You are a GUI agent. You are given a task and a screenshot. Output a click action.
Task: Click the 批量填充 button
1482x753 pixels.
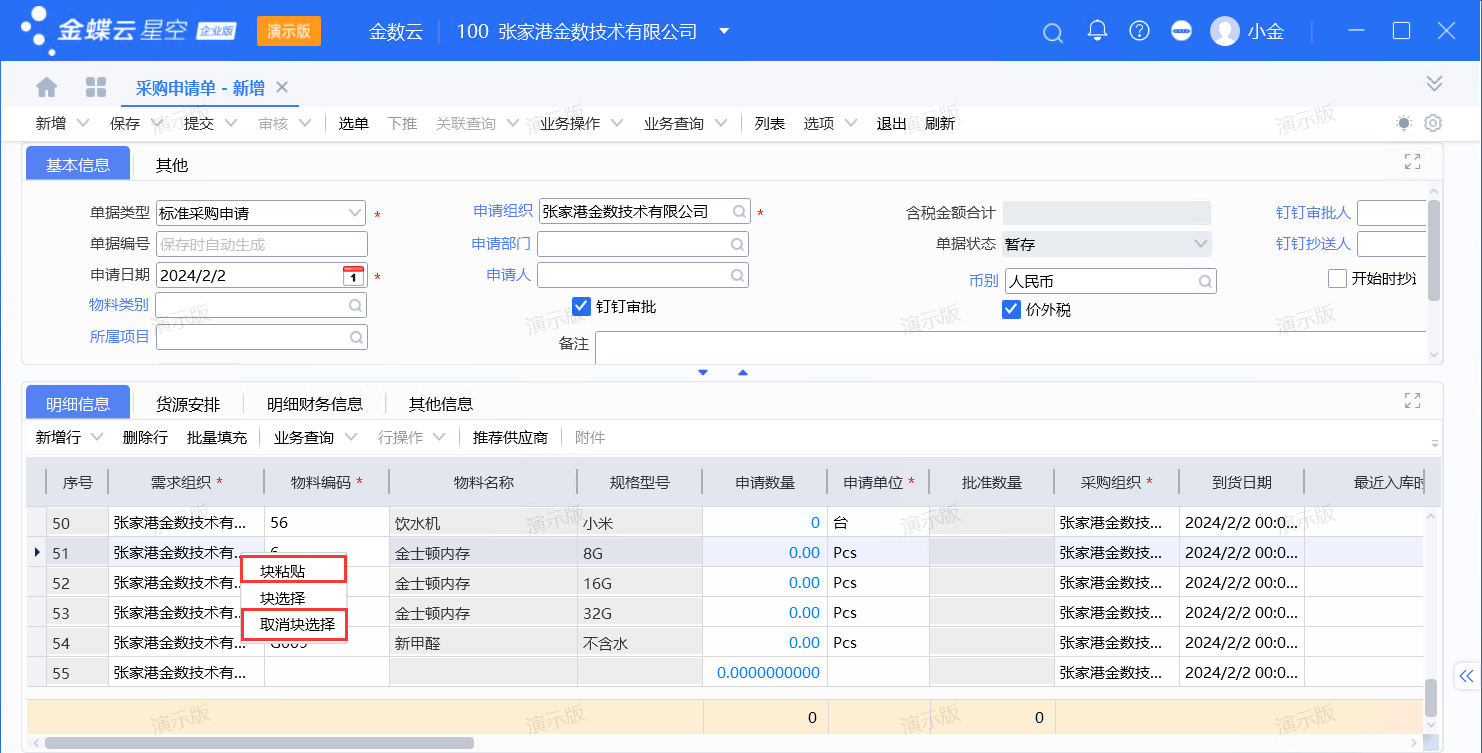(217, 437)
